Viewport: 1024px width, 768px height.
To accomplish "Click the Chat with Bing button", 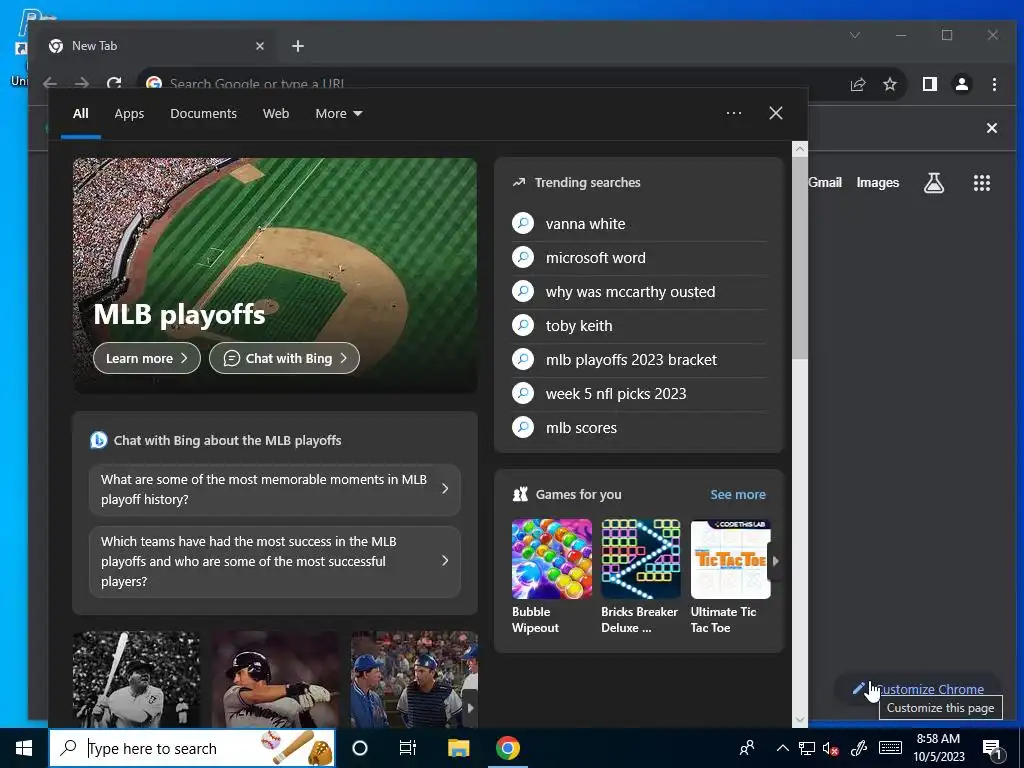I will click(x=284, y=359).
